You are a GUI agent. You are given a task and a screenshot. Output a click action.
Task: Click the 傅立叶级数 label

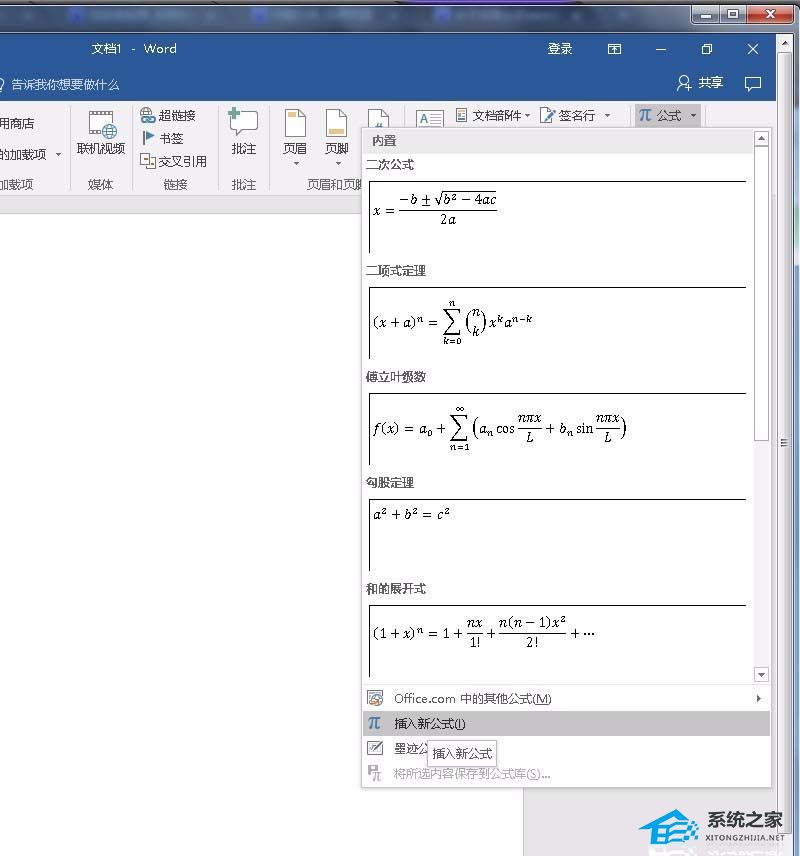tap(396, 377)
